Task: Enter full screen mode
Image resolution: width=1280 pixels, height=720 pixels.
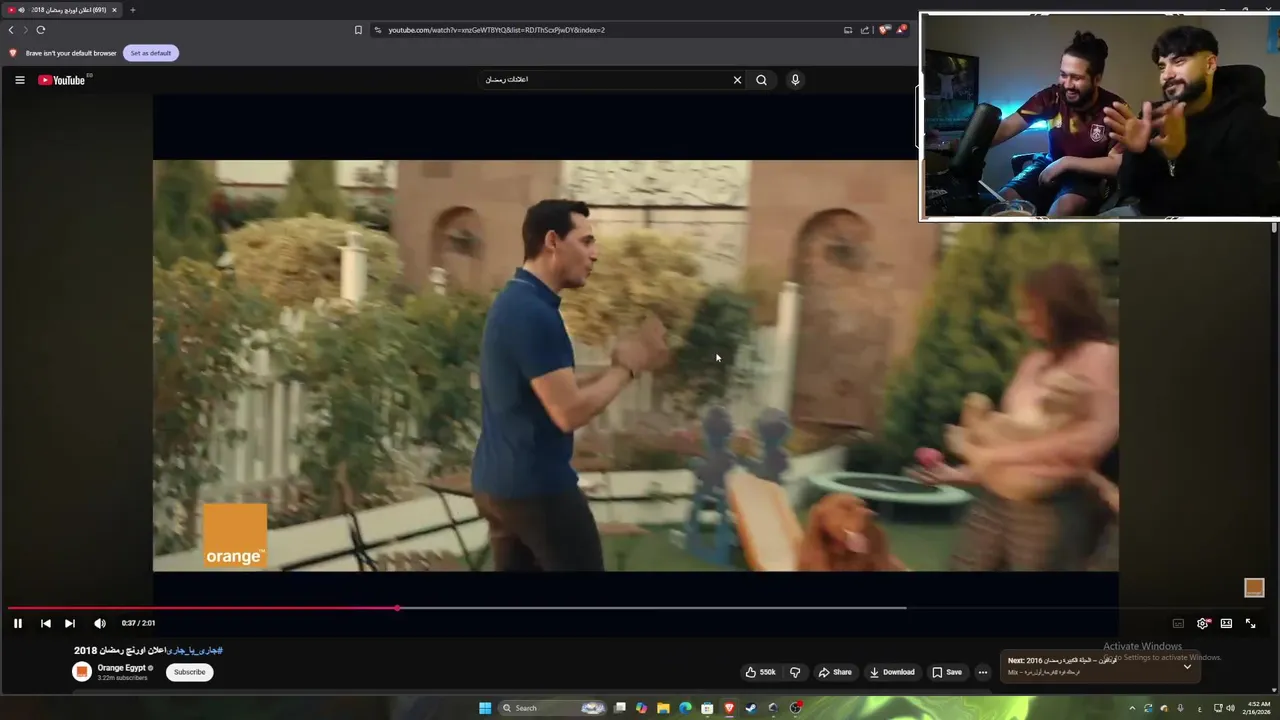Action: (1250, 623)
